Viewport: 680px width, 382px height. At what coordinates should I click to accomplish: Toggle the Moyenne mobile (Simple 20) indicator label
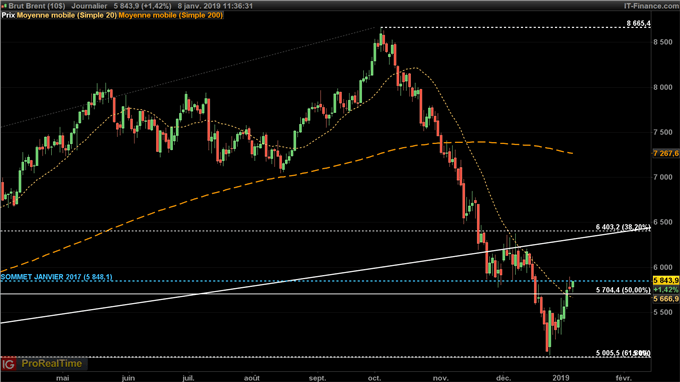[x=67, y=15]
